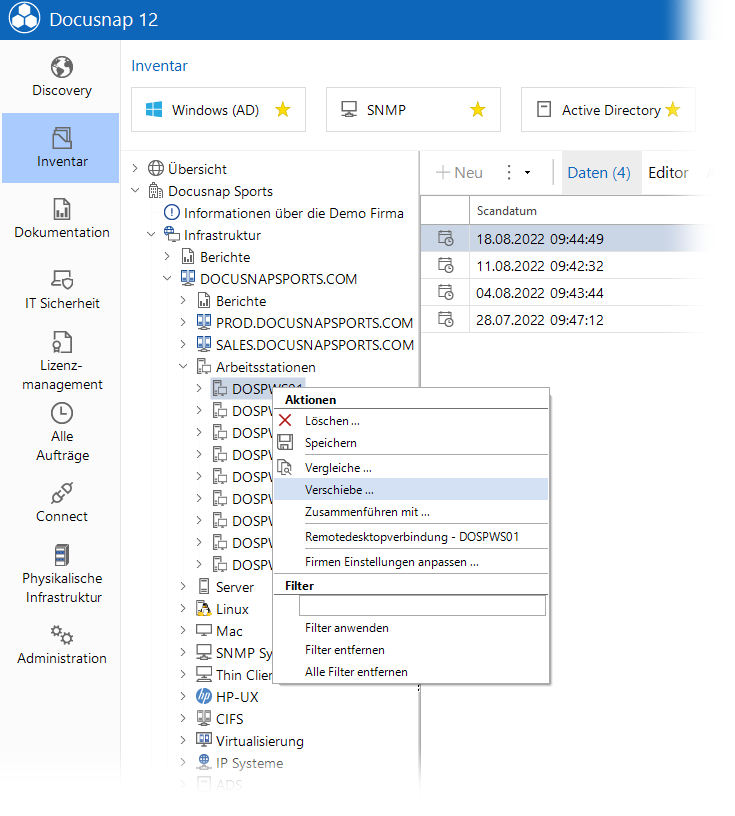The height and width of the screenshot is (816, 735).
Task: Open the Discovery globe icon in sidebar
Action: pos(61,67)
